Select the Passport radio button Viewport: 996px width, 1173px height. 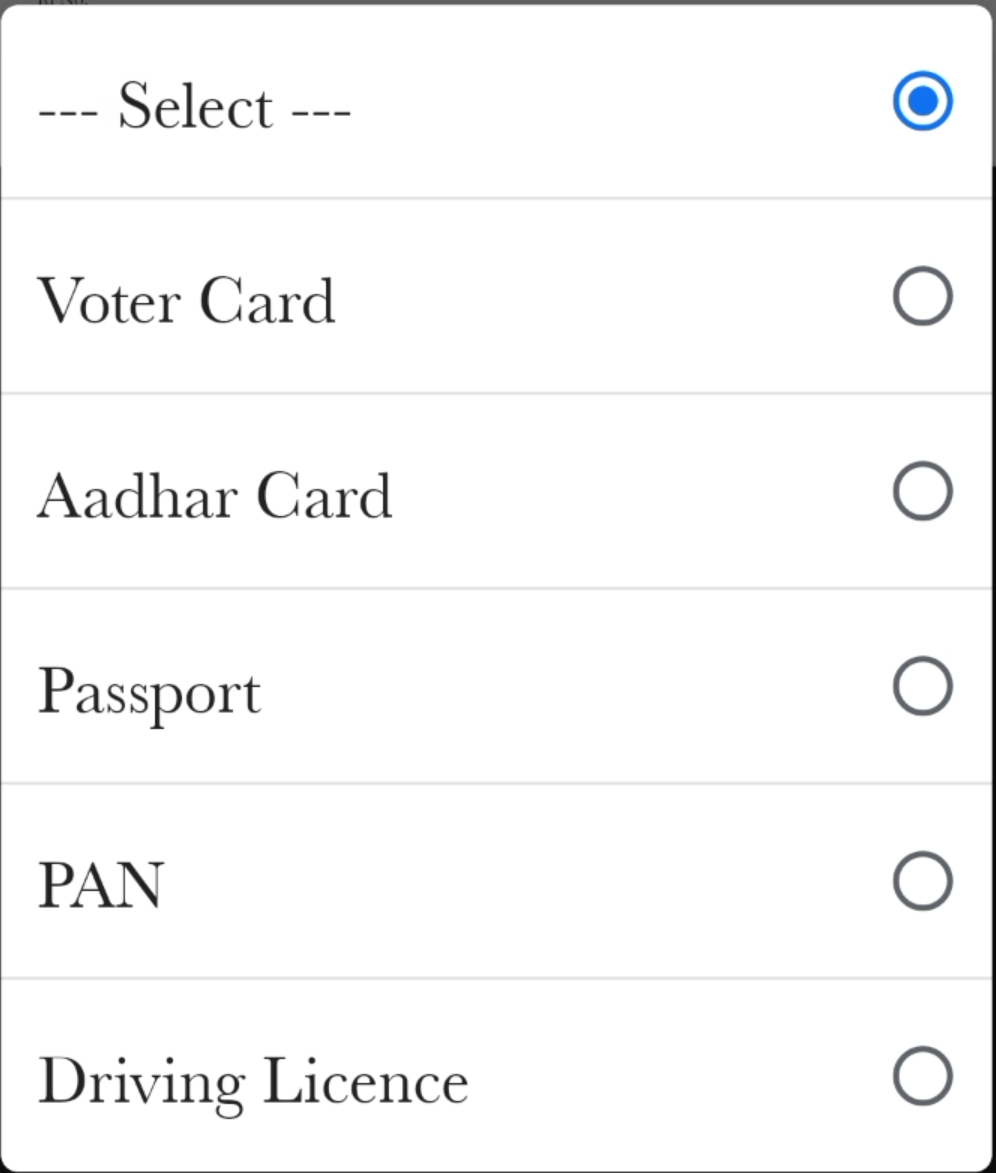pos(921,687)
